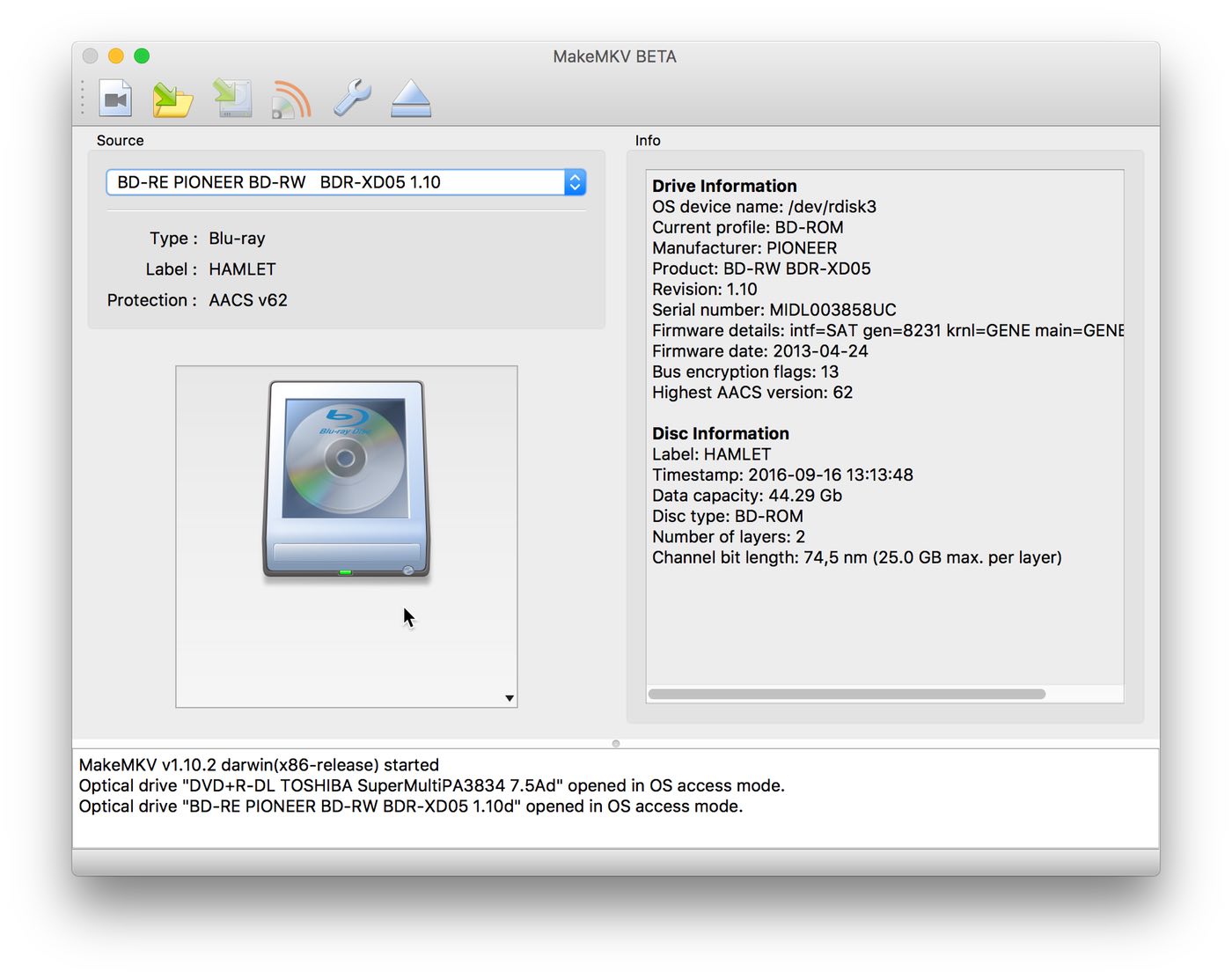Open video files toolbar icon

115,99
